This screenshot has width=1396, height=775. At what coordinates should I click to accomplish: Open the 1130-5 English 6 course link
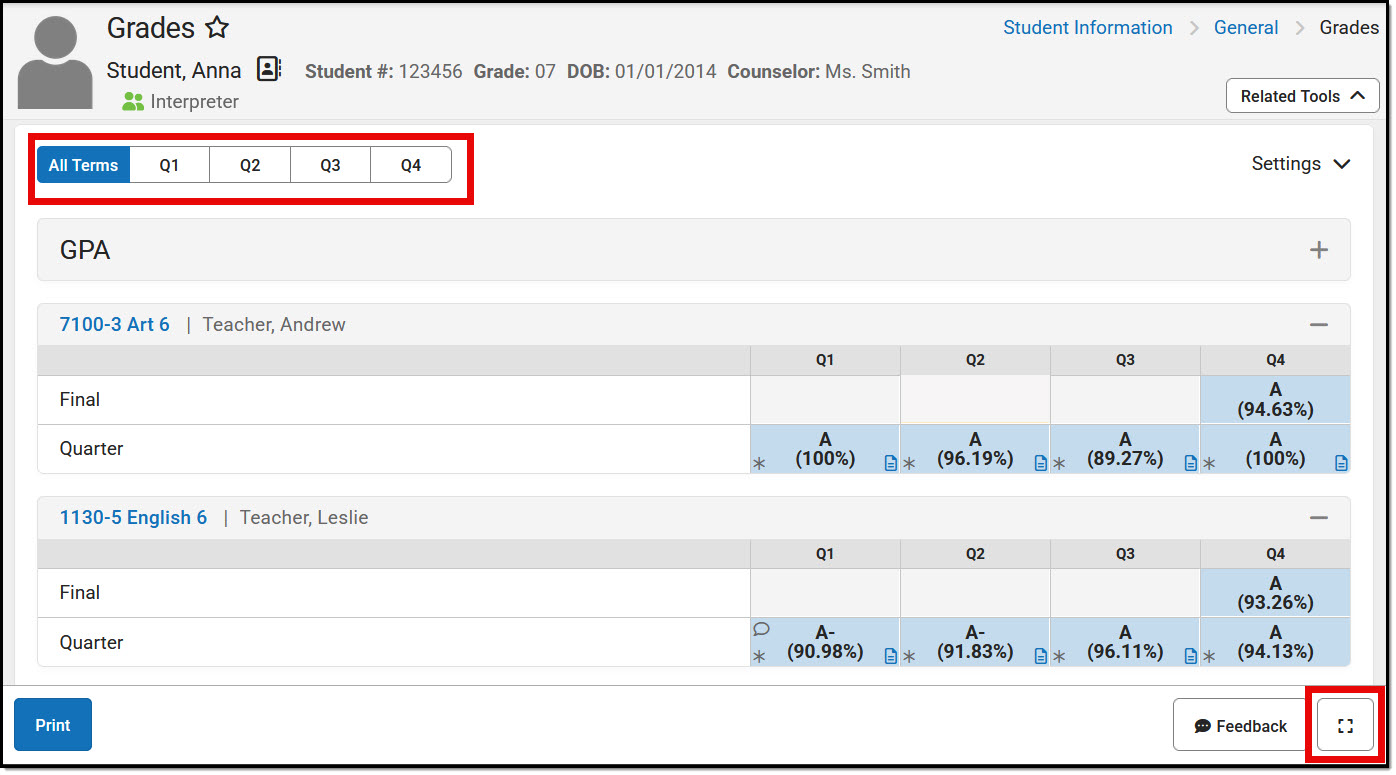tap(133, 517)
